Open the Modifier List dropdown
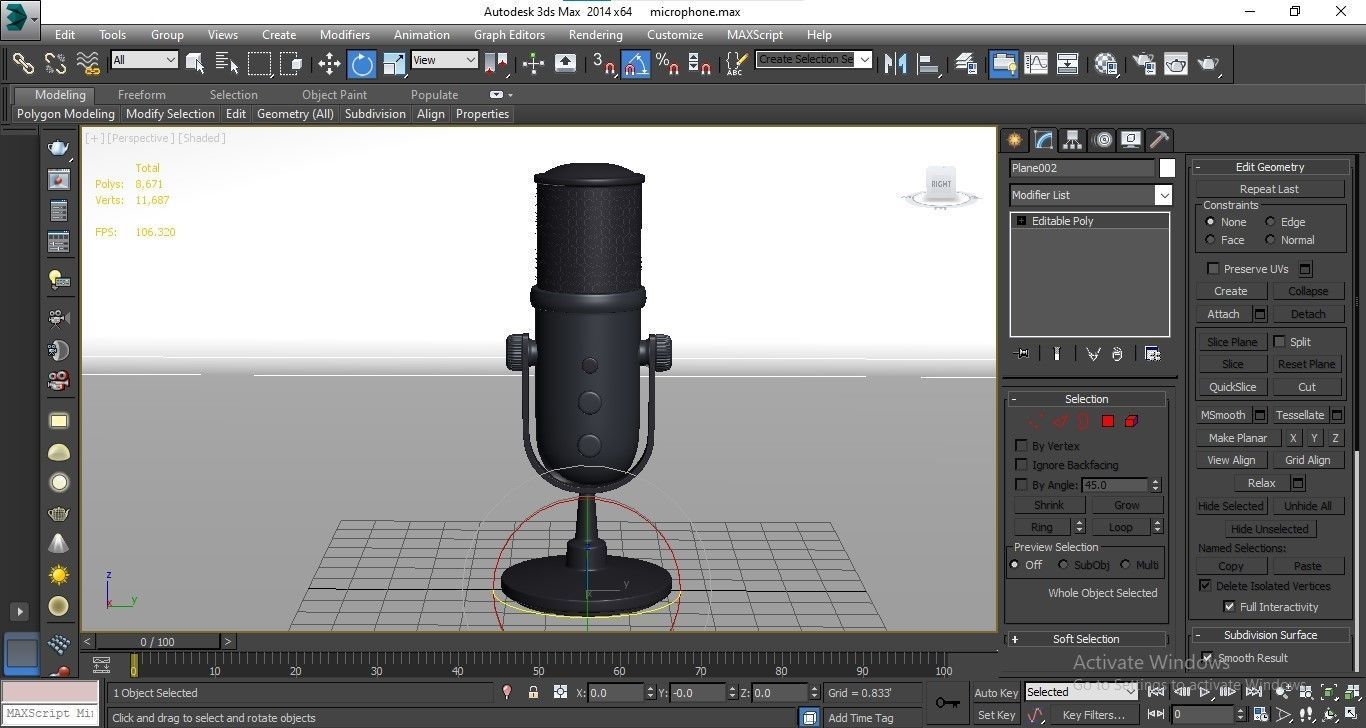Viewport: 1366px width, 728px height. click(1163, 195)
